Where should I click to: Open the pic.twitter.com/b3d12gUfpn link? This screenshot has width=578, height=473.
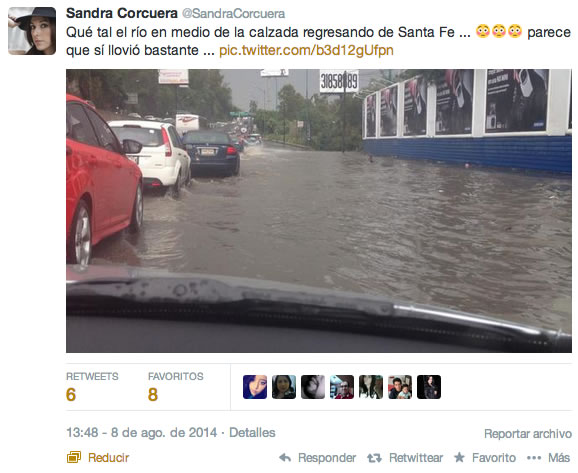pos(306,50)
